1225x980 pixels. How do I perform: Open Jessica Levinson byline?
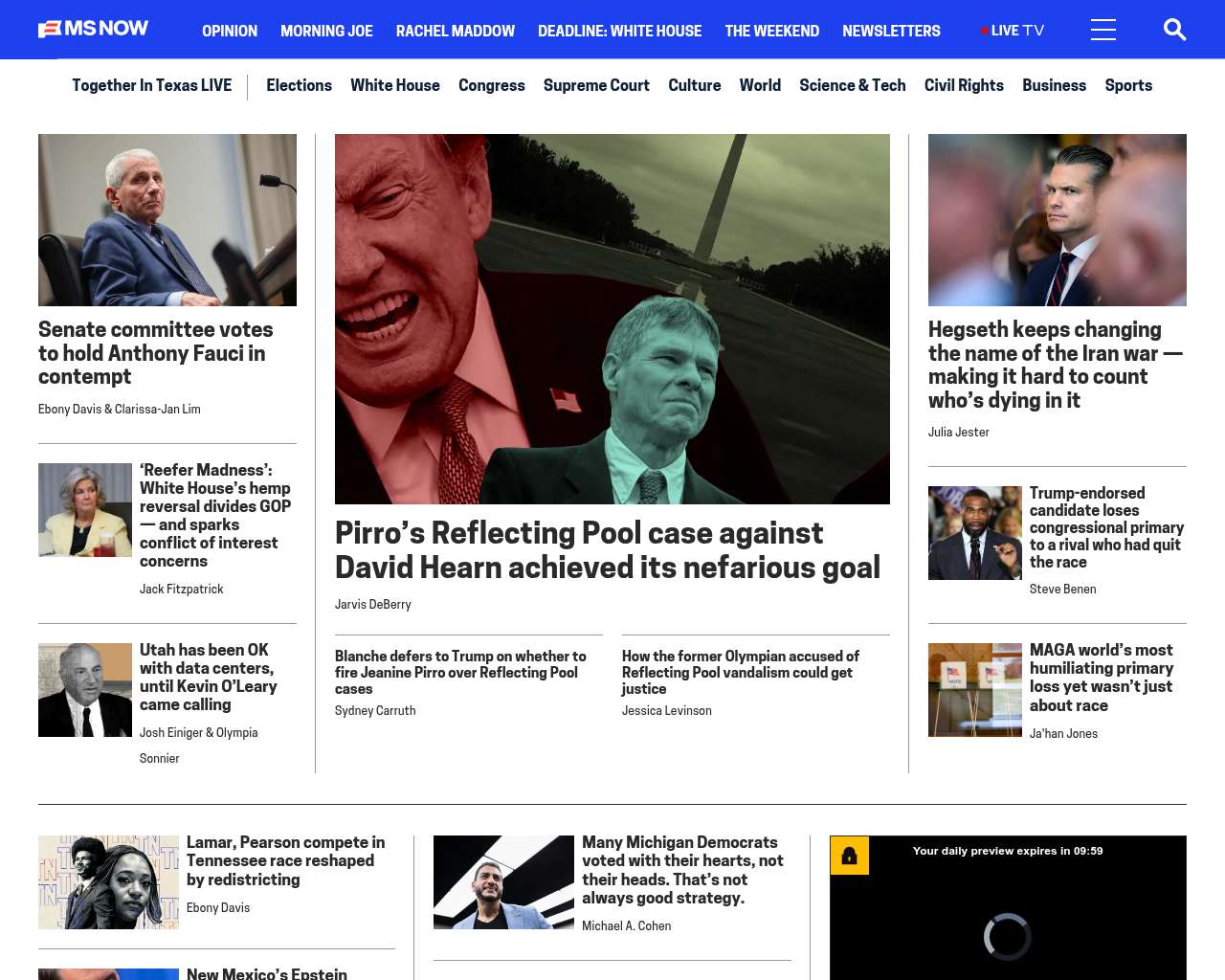tap(667, 710)
